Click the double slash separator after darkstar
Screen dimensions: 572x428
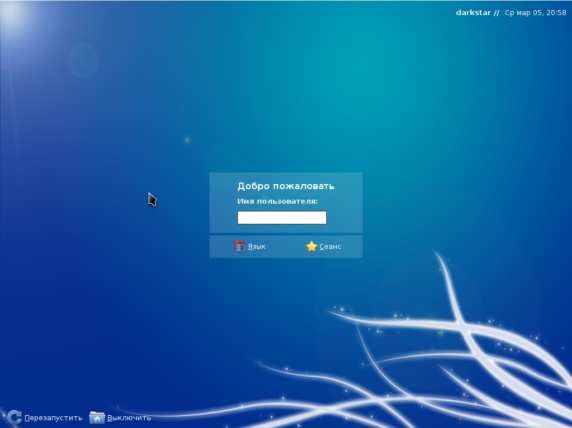tap(496, 13)
